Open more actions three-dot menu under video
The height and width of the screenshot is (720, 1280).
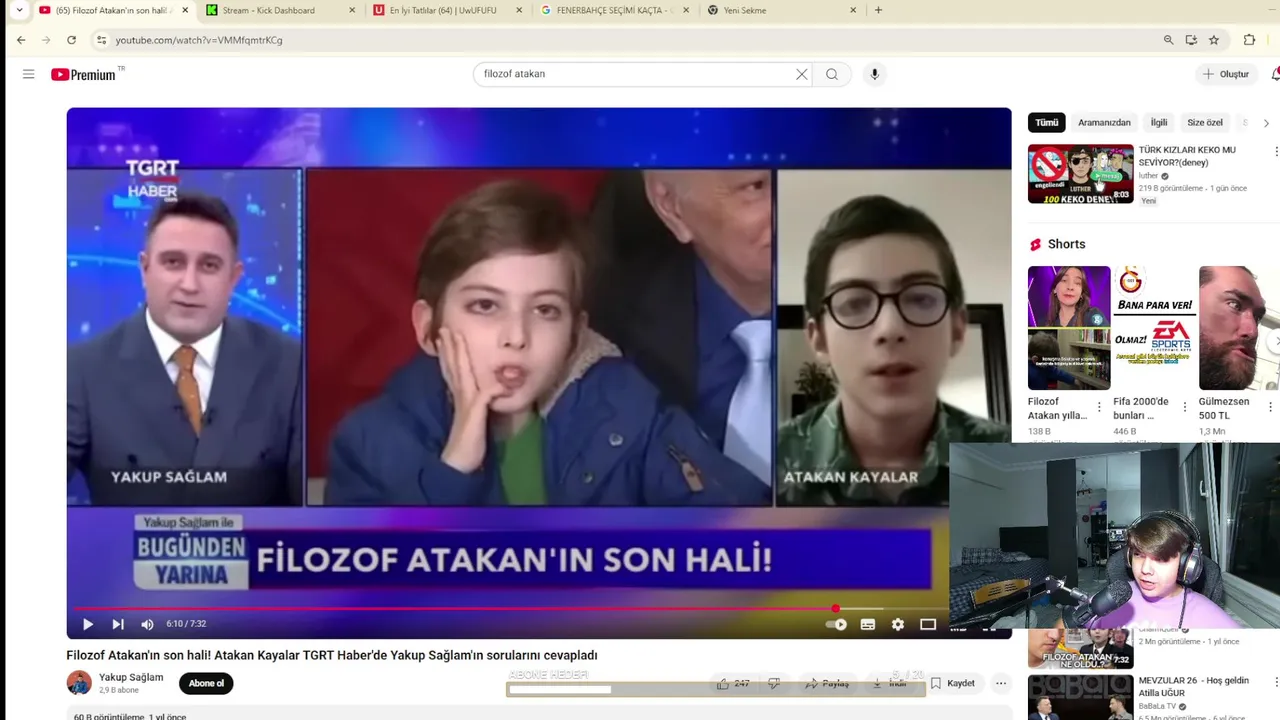pyautogui.click(x=1001, y=684)
